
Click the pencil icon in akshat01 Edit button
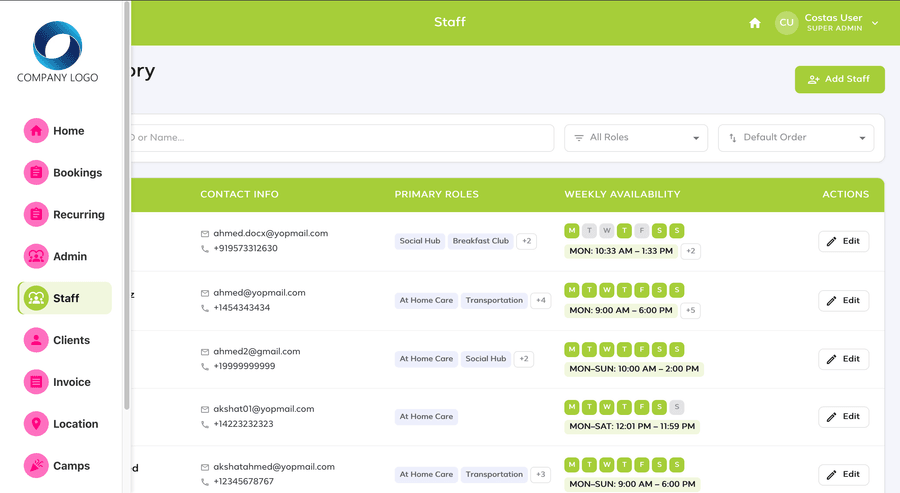[x=831, y=417]
